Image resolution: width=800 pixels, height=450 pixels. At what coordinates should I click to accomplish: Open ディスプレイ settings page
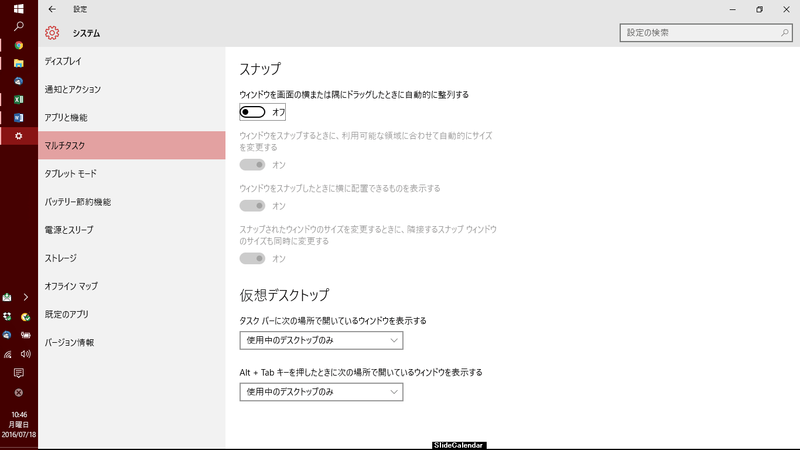click(x=132, y=61)
